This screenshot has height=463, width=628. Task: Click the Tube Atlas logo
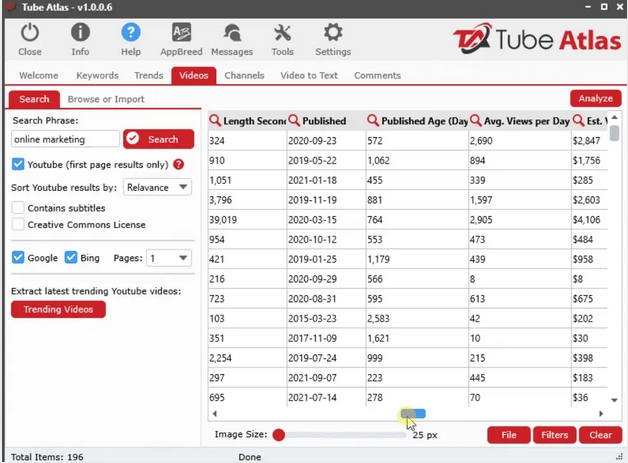(537, 40)
